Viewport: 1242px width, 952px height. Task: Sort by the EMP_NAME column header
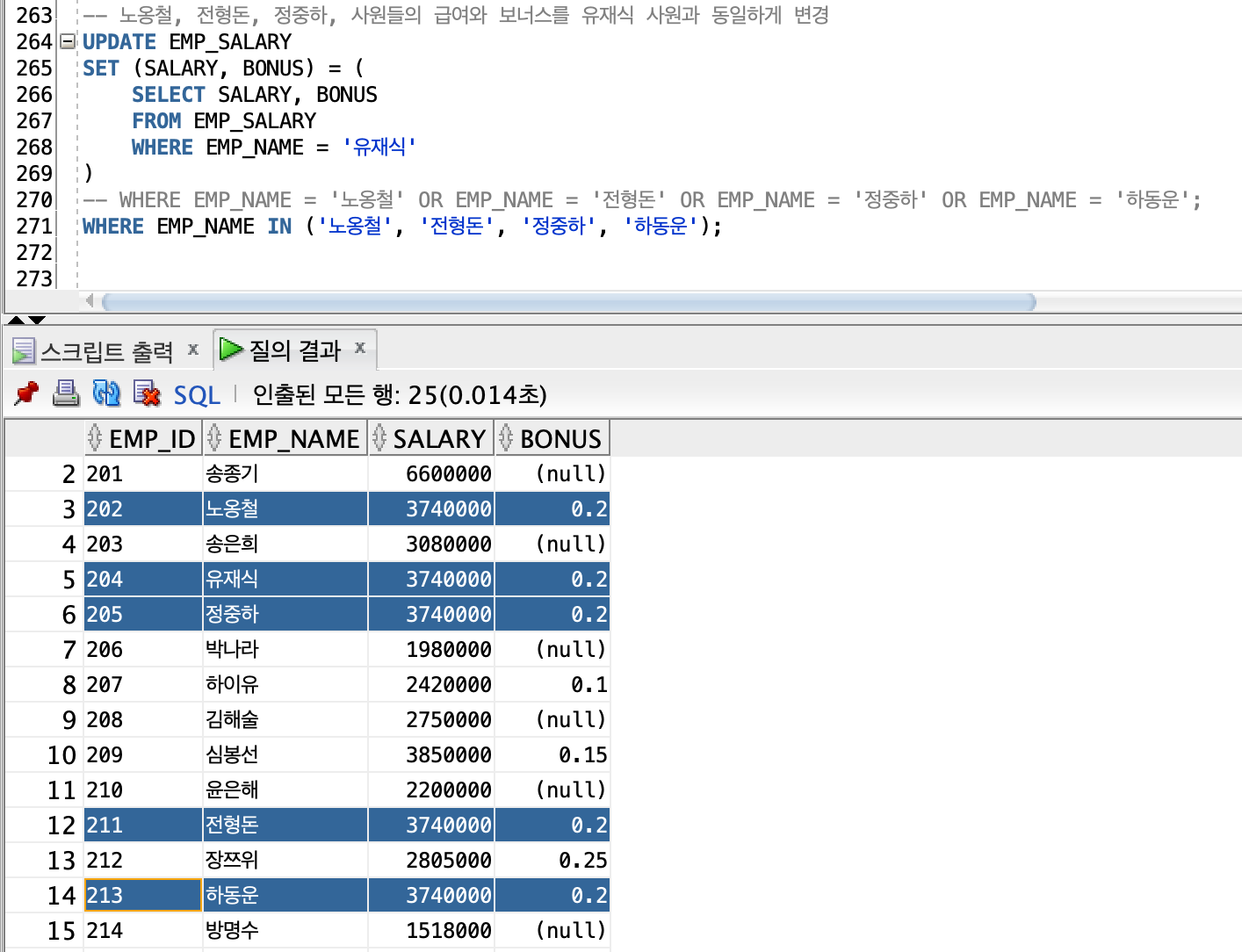[x=285, y=438]
